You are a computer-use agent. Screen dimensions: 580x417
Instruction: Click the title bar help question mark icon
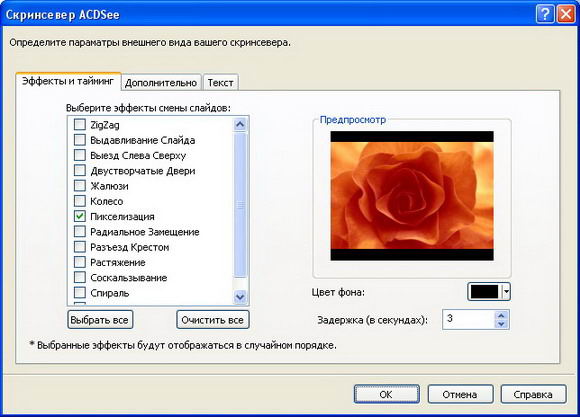click(544, 14)
